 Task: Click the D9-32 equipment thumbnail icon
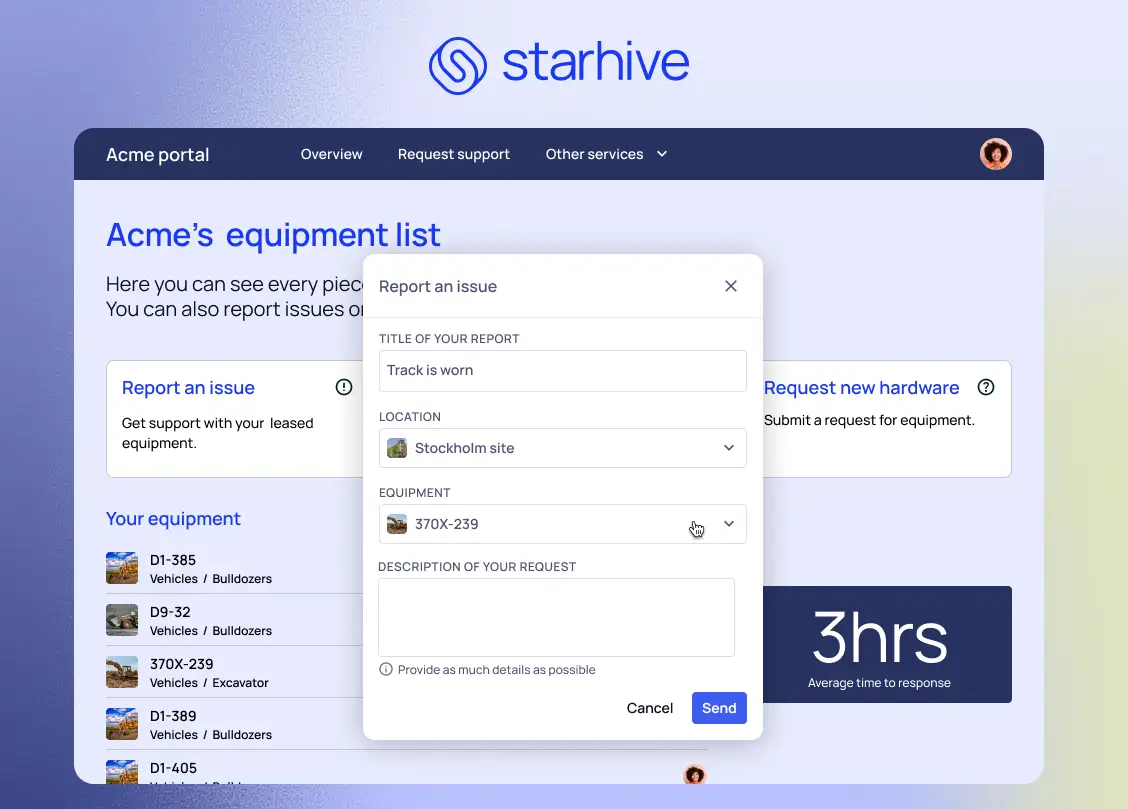tap(121, 620)
